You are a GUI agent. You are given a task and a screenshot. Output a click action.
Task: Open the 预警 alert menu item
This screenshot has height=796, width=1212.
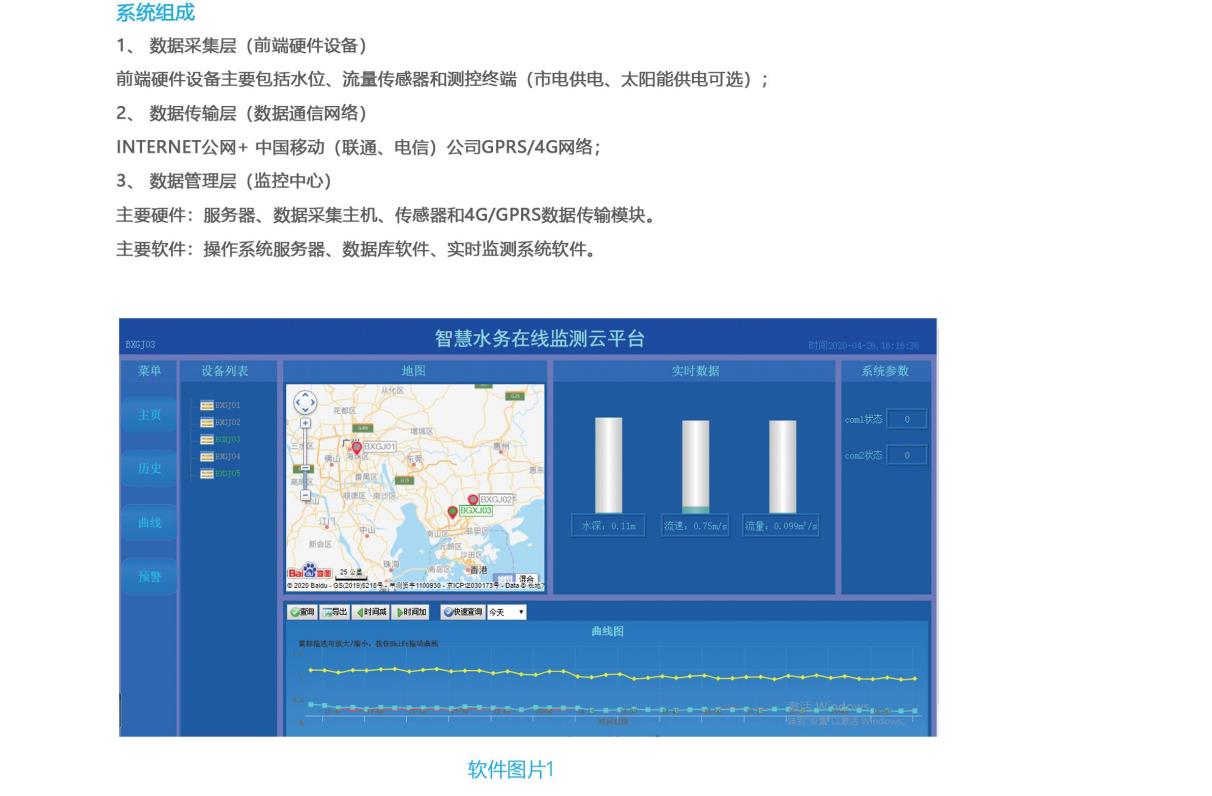(149, 576)
